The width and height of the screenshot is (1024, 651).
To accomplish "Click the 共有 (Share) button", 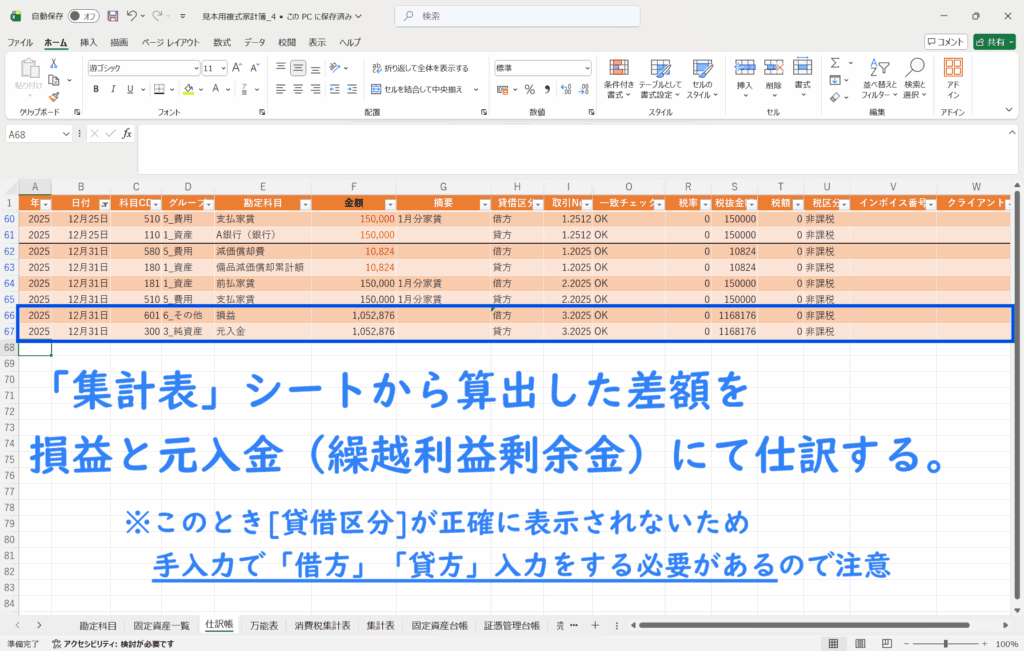I will click(993, 42).
